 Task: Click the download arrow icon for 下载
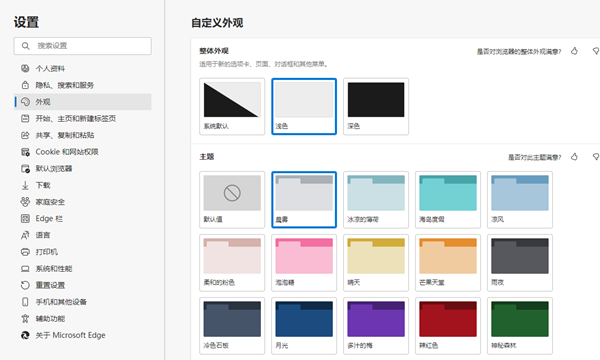pos(25,185)
